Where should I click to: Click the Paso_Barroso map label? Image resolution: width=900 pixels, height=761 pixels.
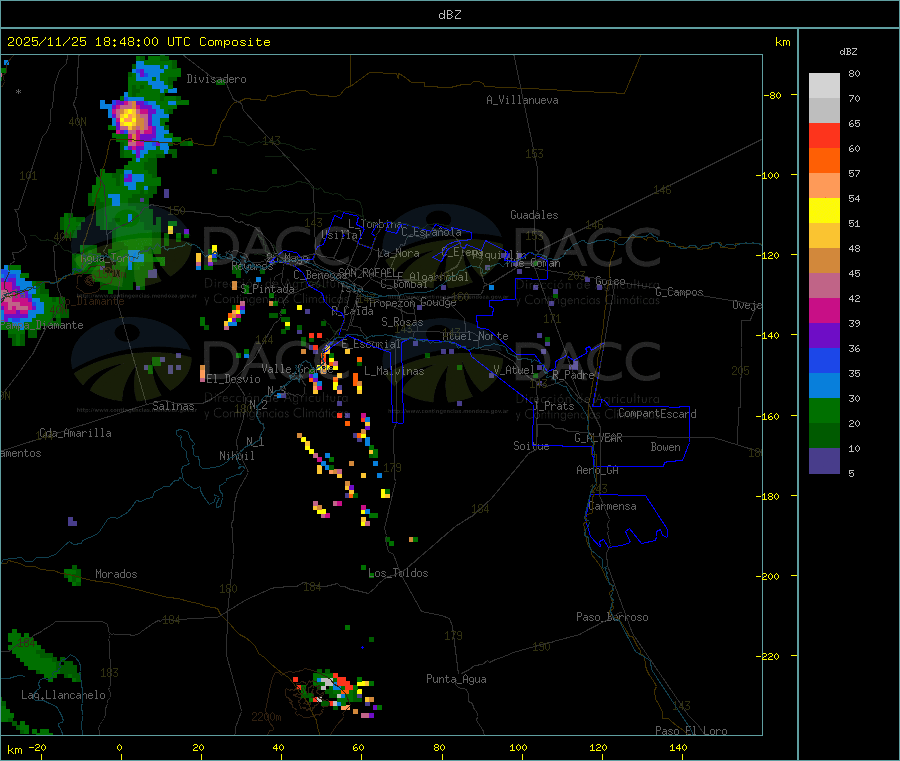pyautogui.click(x=612, y=617)
